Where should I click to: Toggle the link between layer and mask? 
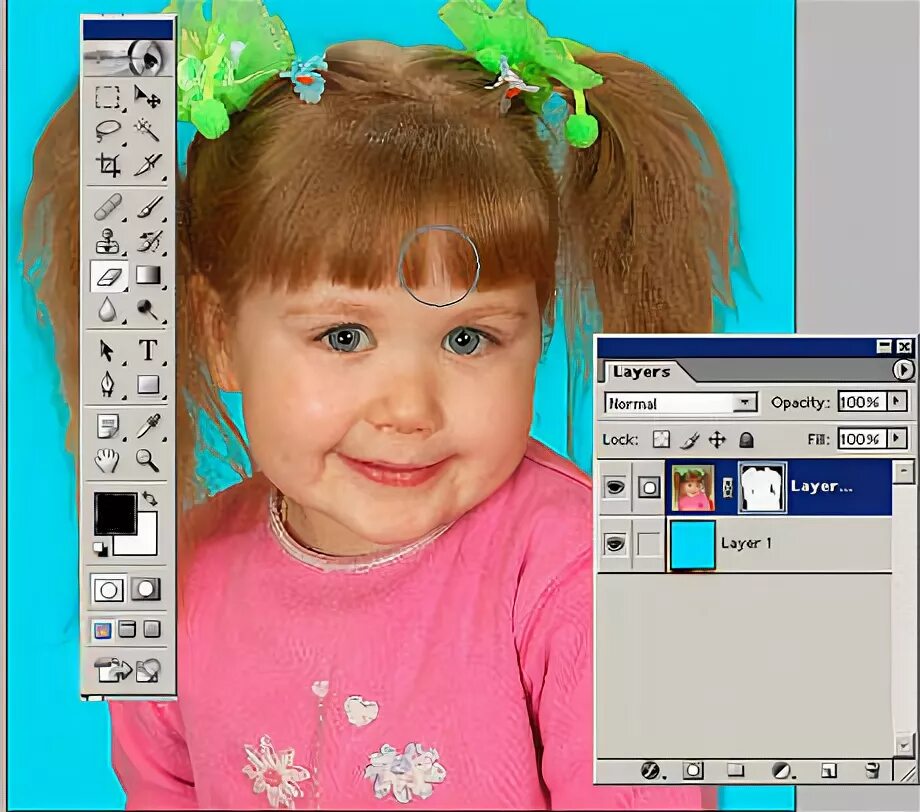(x=727, y=488)
